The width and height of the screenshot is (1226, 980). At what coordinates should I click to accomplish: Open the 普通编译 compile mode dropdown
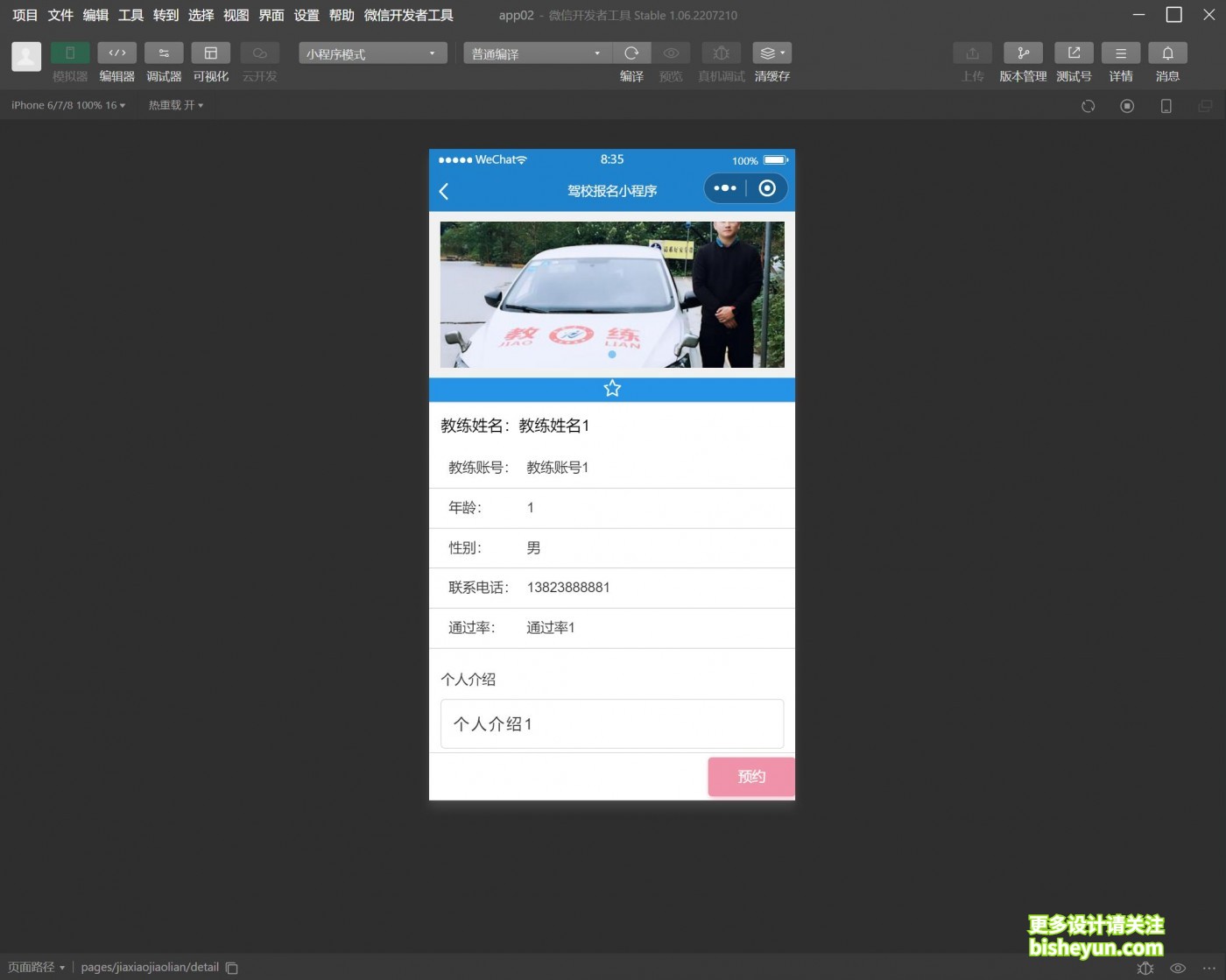point(538,53)
